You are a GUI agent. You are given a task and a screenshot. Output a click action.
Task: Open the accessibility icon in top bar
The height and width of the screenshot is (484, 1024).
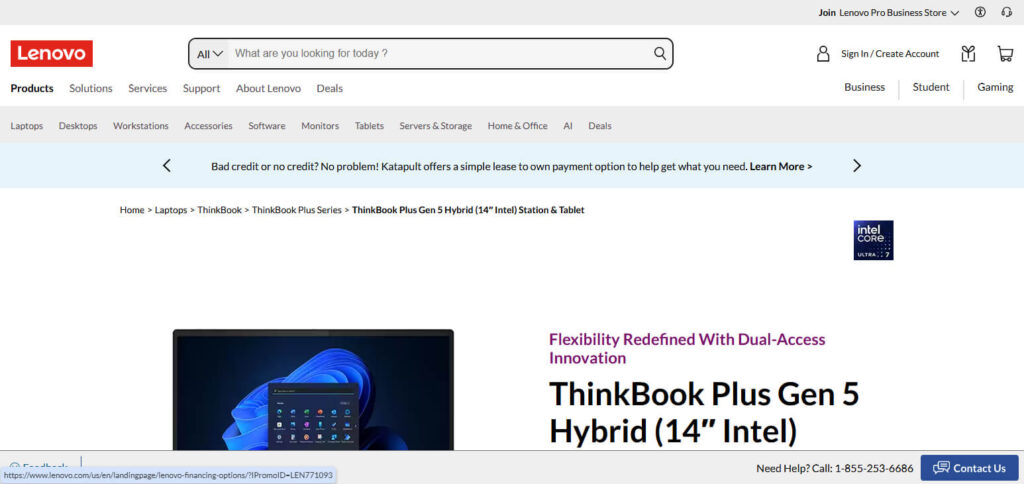pyautogui.click(x=980, y=12)
